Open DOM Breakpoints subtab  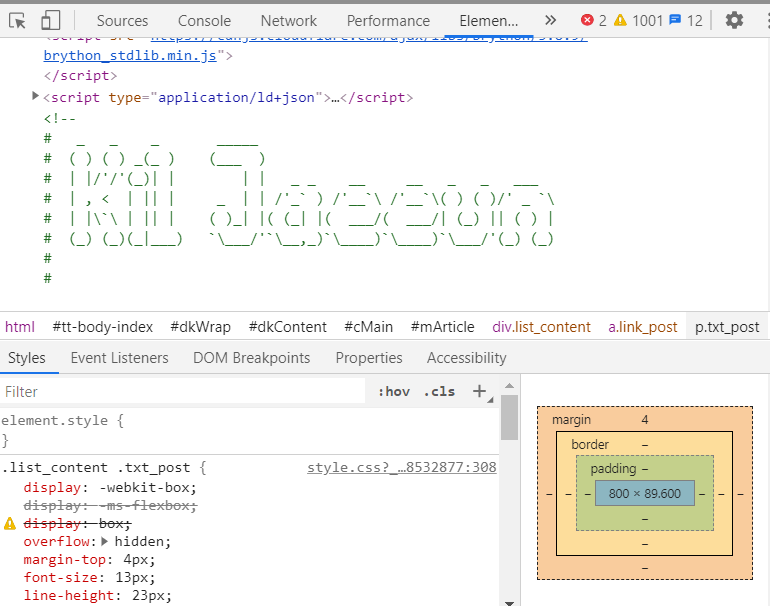(251, 358)
